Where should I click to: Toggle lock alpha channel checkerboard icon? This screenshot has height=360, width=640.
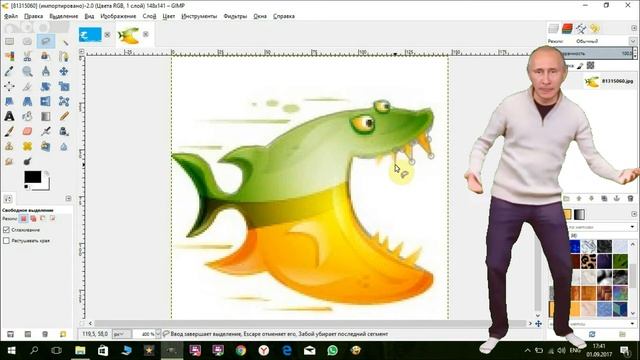tap(591, 65)
